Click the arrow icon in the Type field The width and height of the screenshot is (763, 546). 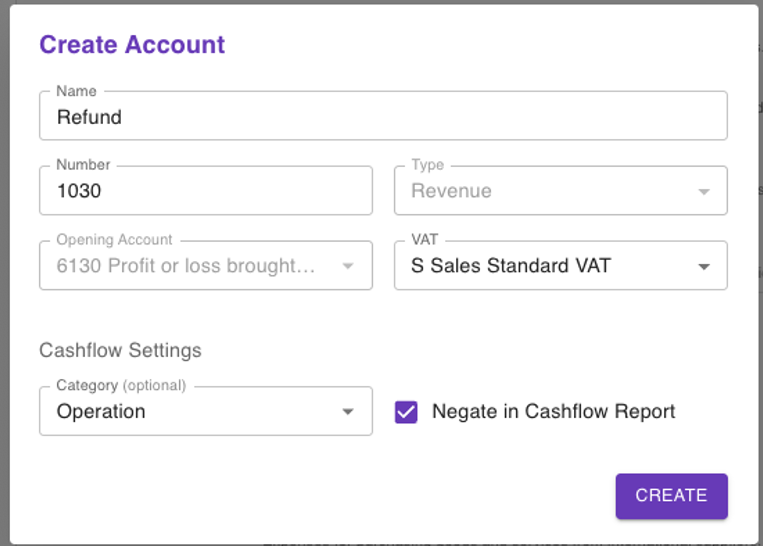click(x=704, y=192)
